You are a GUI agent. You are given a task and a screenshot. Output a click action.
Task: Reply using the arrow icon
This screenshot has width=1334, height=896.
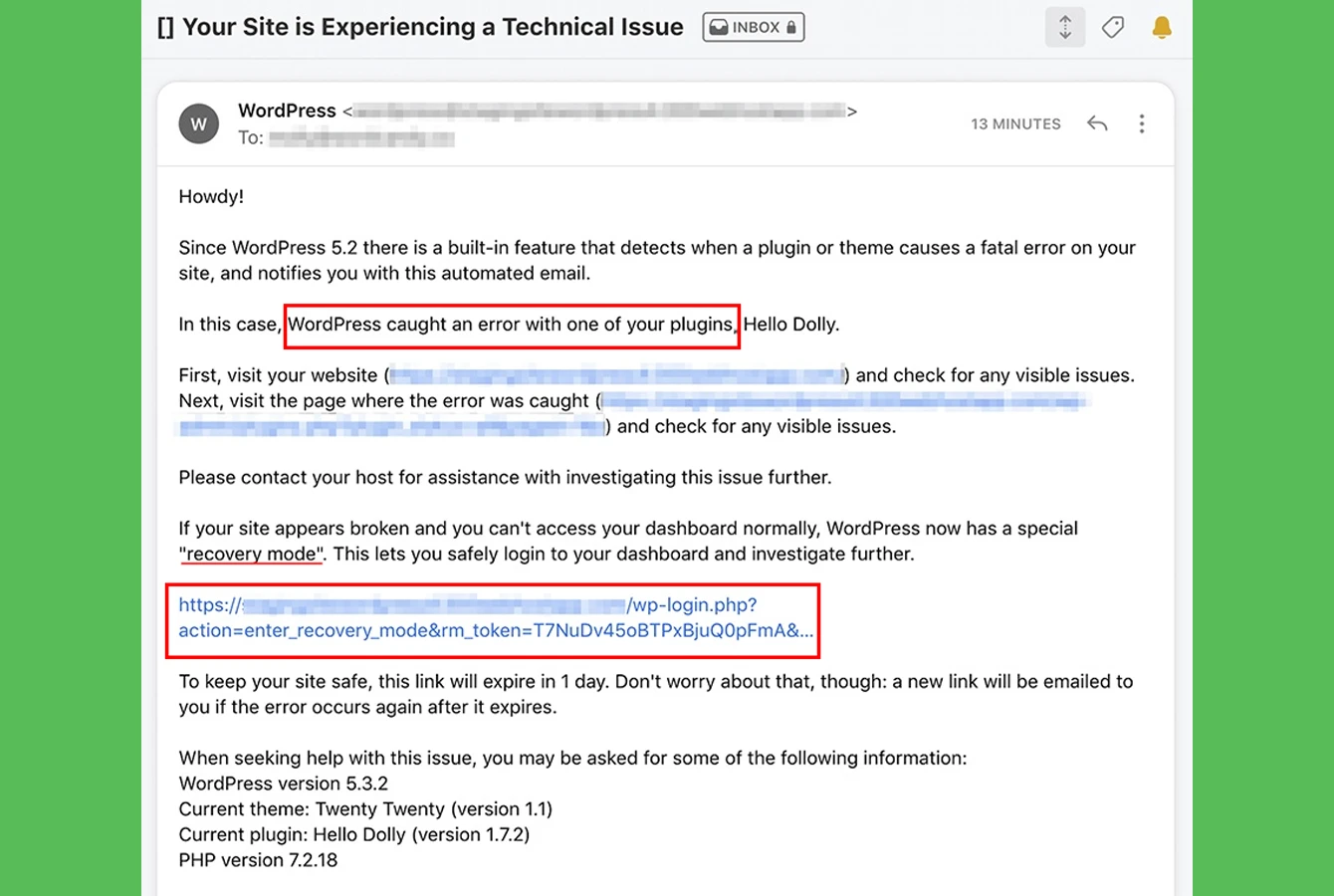[x=1097, y=123]
